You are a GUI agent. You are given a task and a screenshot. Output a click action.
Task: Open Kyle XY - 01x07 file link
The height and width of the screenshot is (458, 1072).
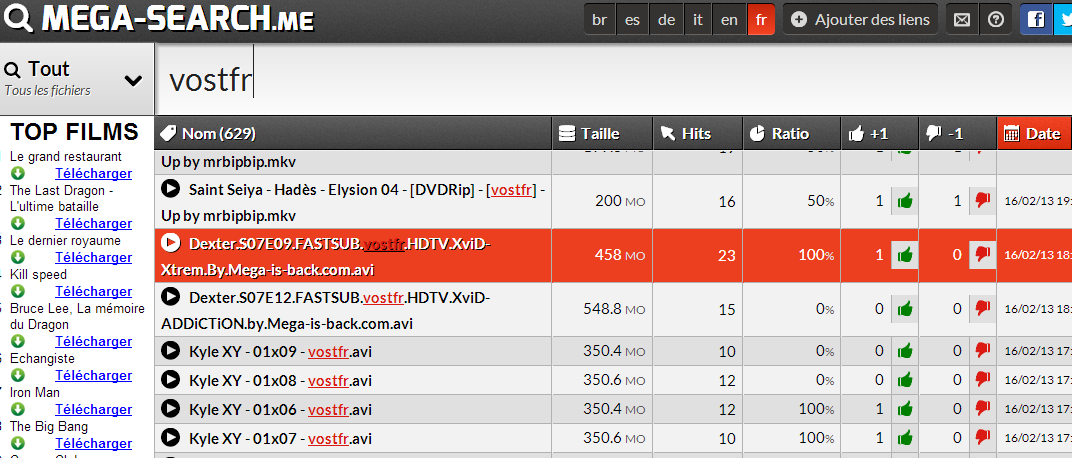280,438
